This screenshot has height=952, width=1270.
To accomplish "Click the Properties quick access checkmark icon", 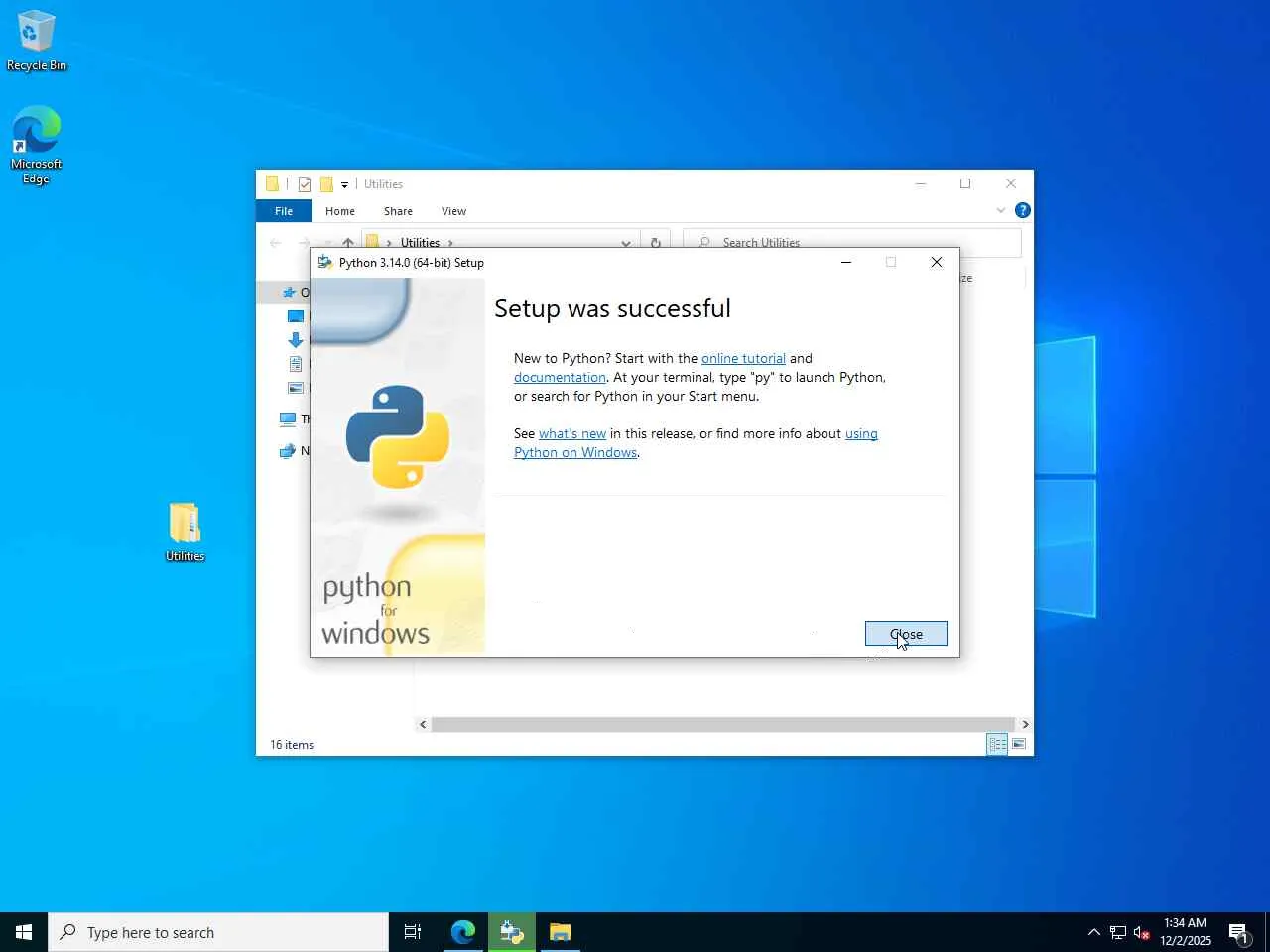I will click(305, 184).
